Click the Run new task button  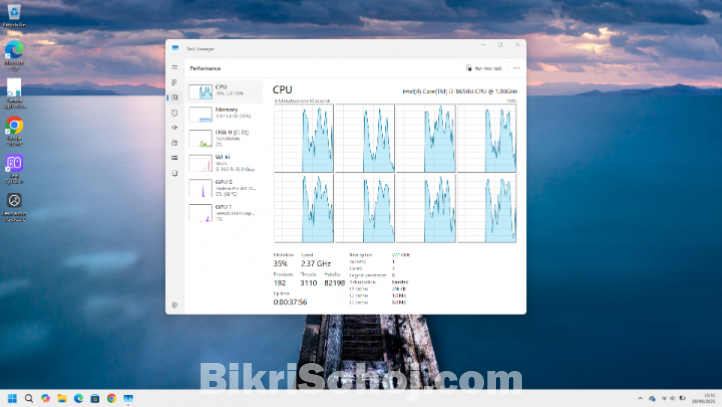483,68
